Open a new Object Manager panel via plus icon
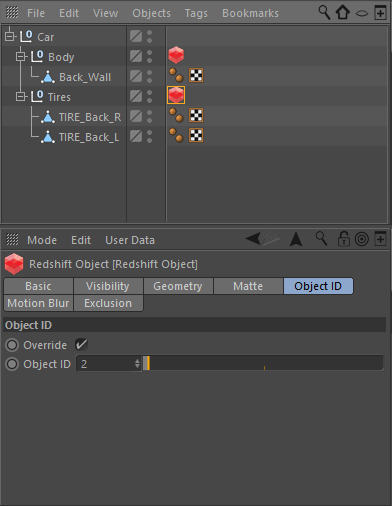This screenshot has width=392, height=506. [380, 13]
